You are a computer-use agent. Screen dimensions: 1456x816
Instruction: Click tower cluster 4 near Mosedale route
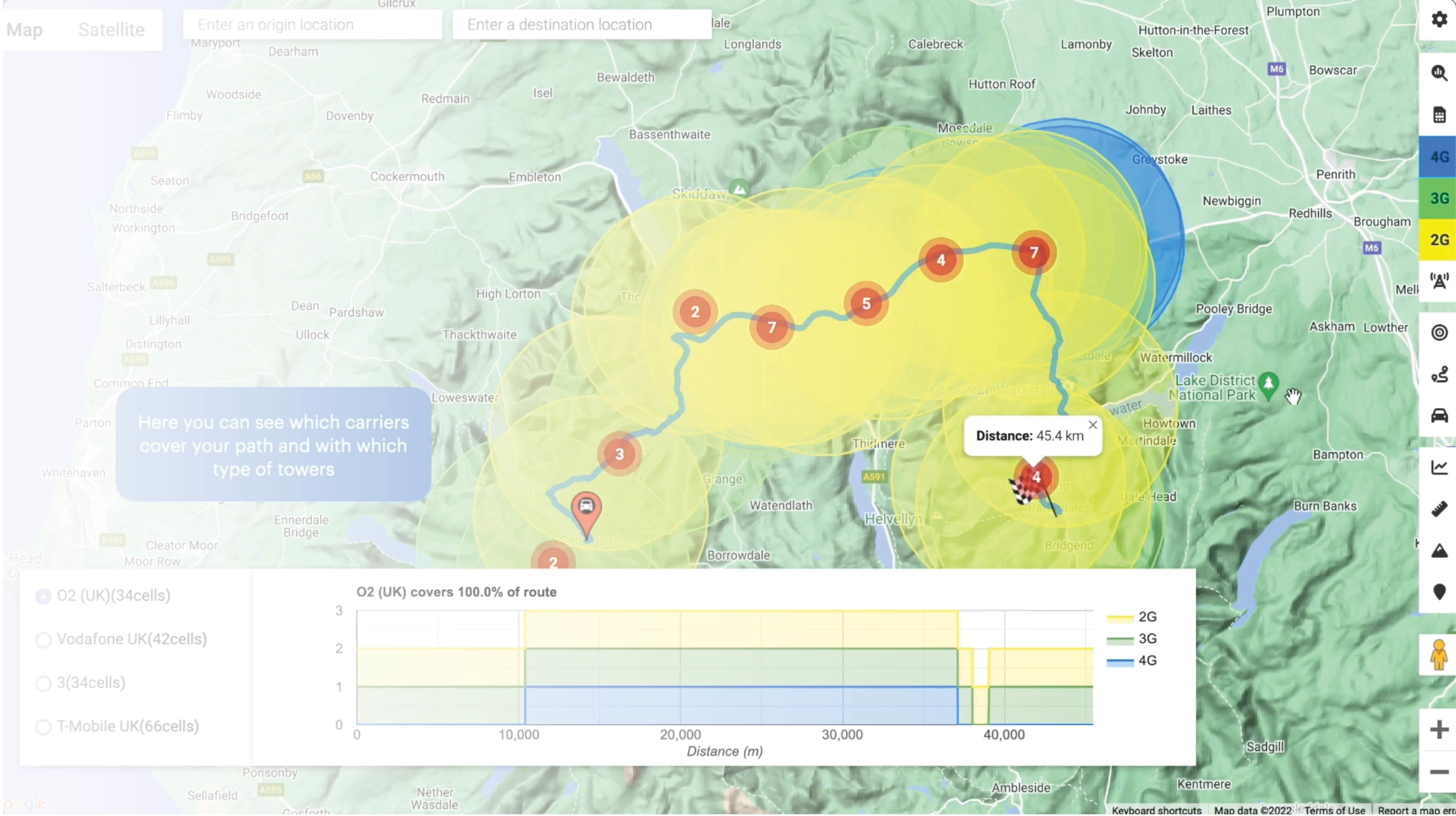[x=941, y=260]
